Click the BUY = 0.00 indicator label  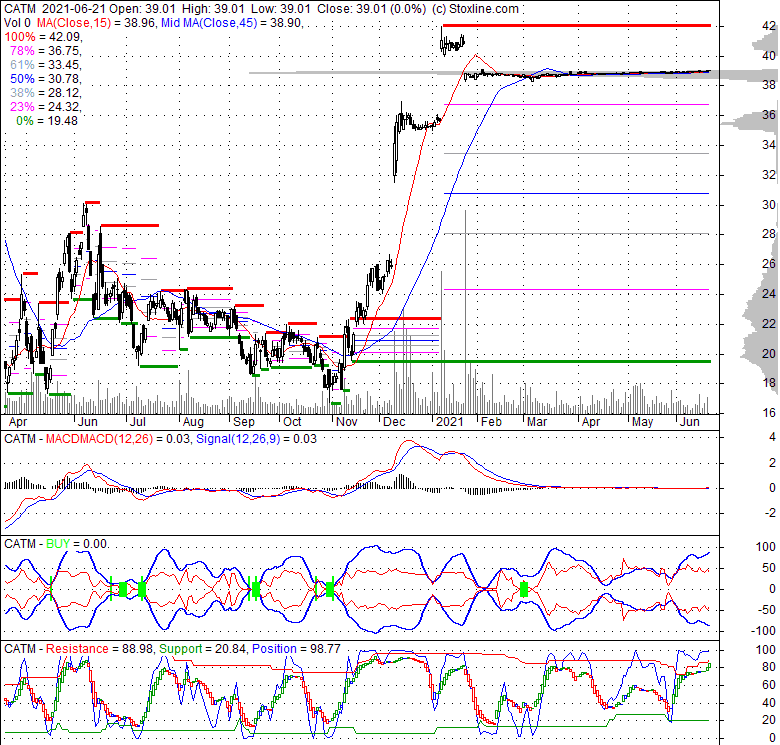(x=77, y=544)
